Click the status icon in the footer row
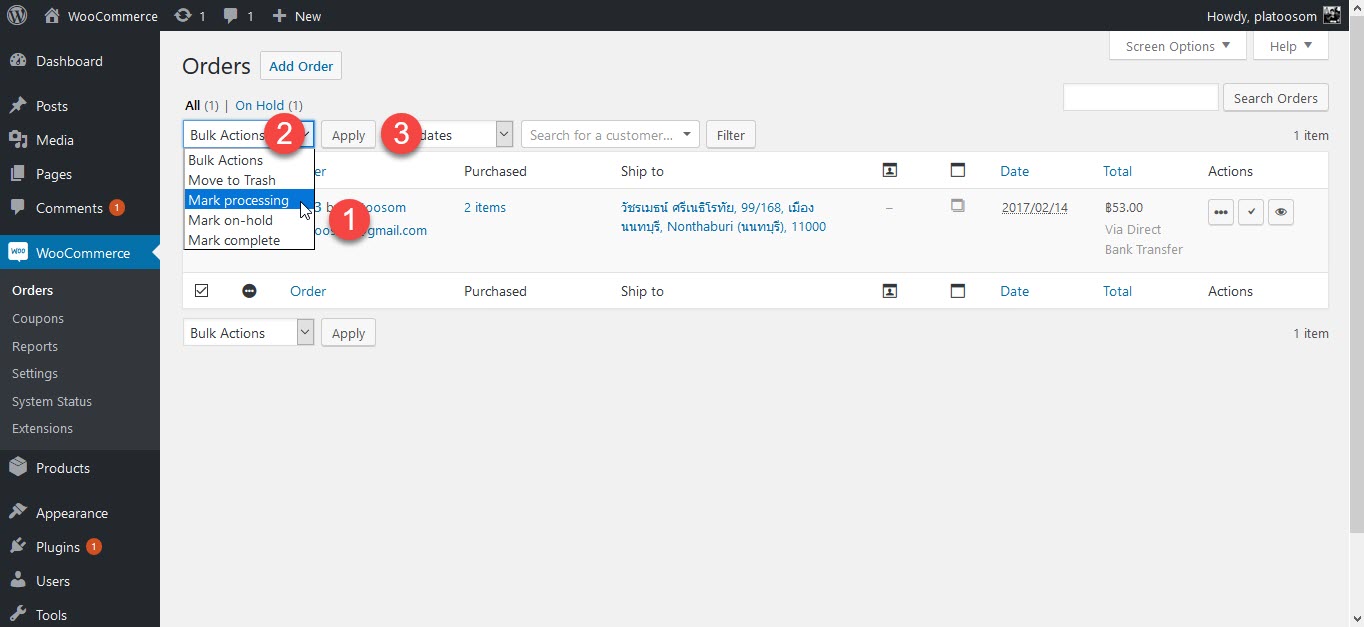The width and height of the screenshot is (1364, 627). tap(250, 291)
